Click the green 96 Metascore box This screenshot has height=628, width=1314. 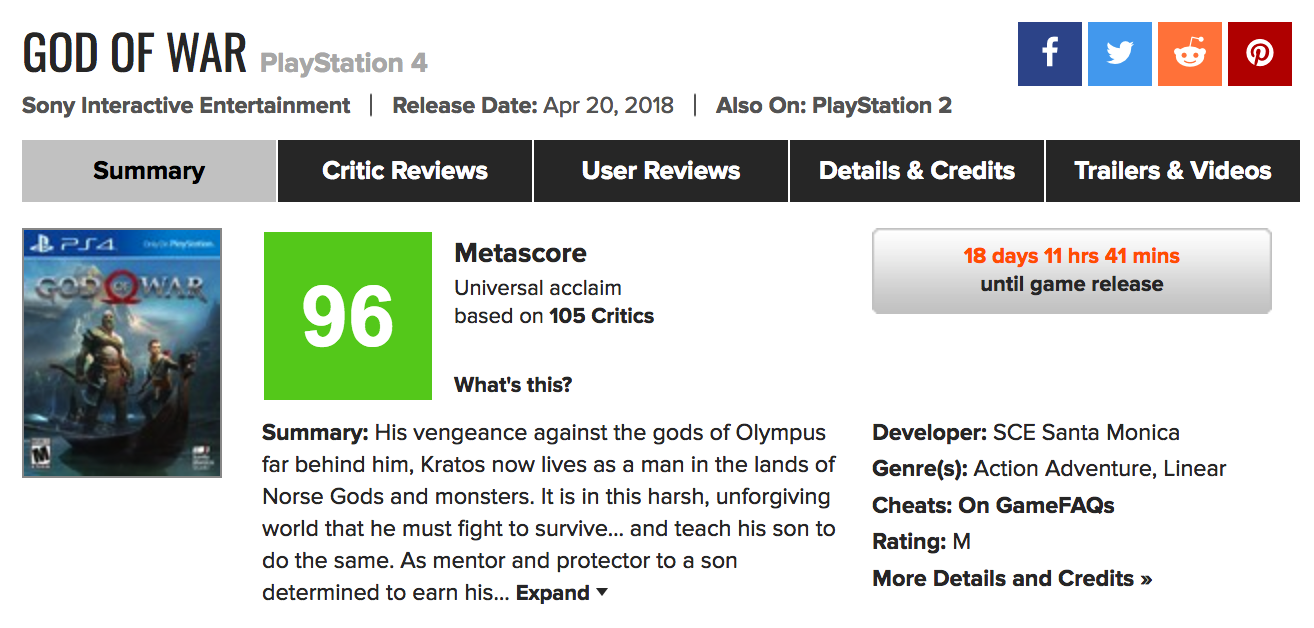(x=348, y=316)
